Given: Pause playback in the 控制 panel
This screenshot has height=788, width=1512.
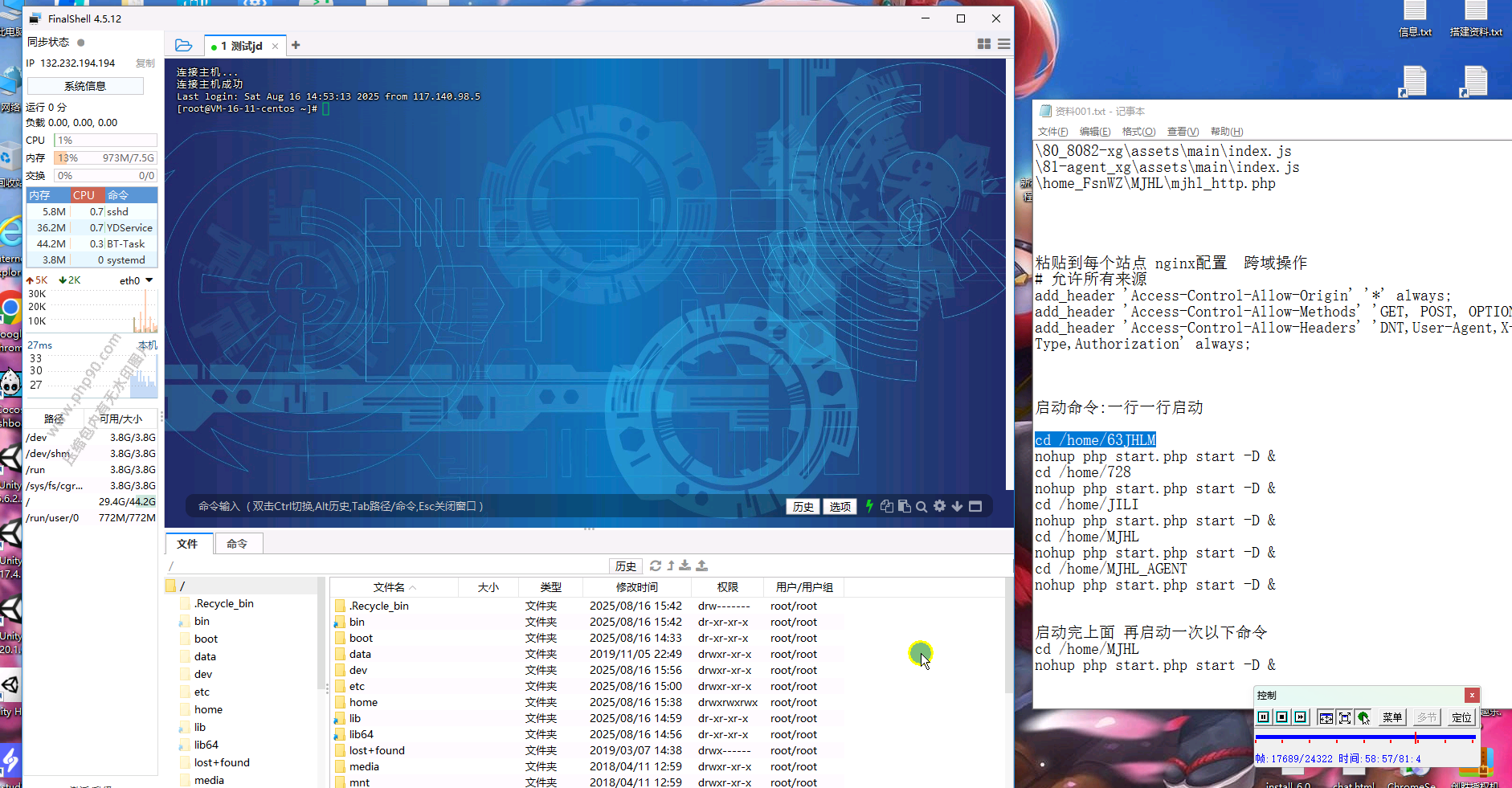Looking at the screenshot, I should pos(1264,717).
